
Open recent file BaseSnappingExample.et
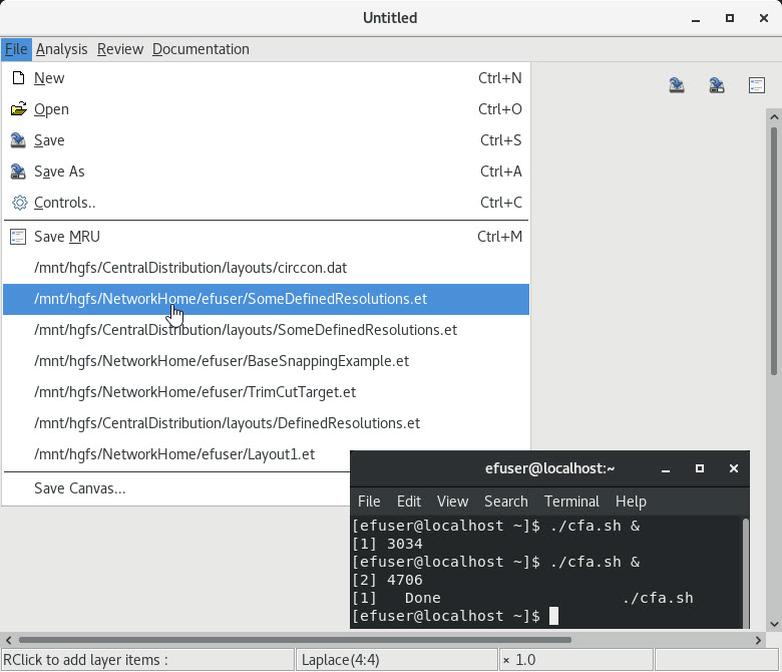tap(221, 361)
